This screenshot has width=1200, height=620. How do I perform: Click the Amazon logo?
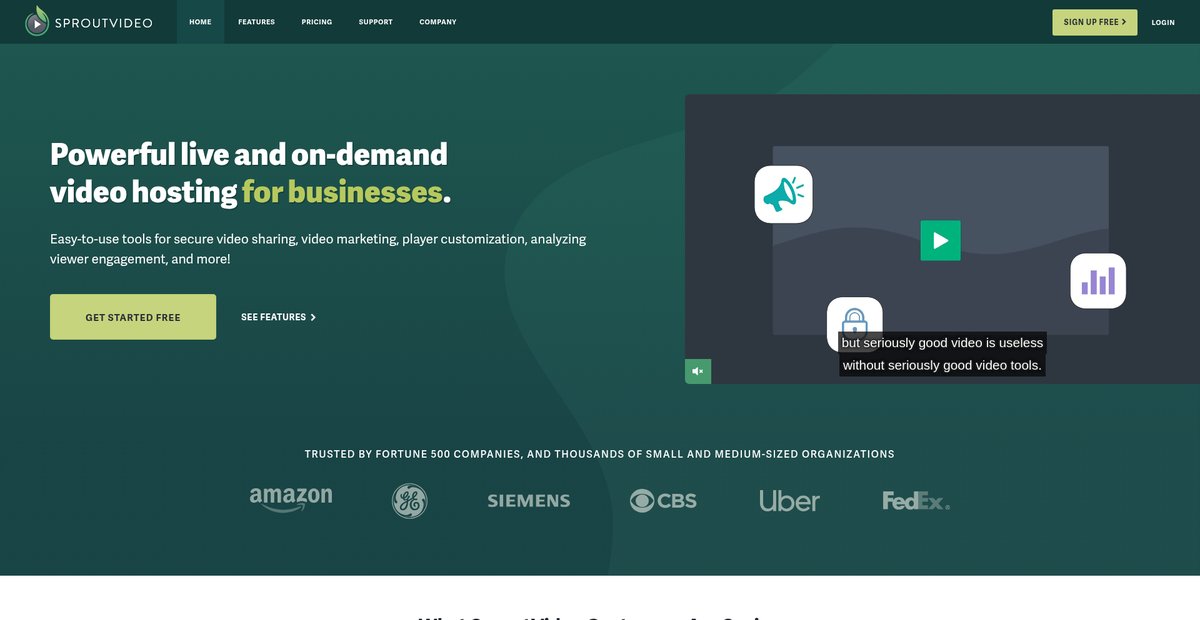click(x=291, y=499)
